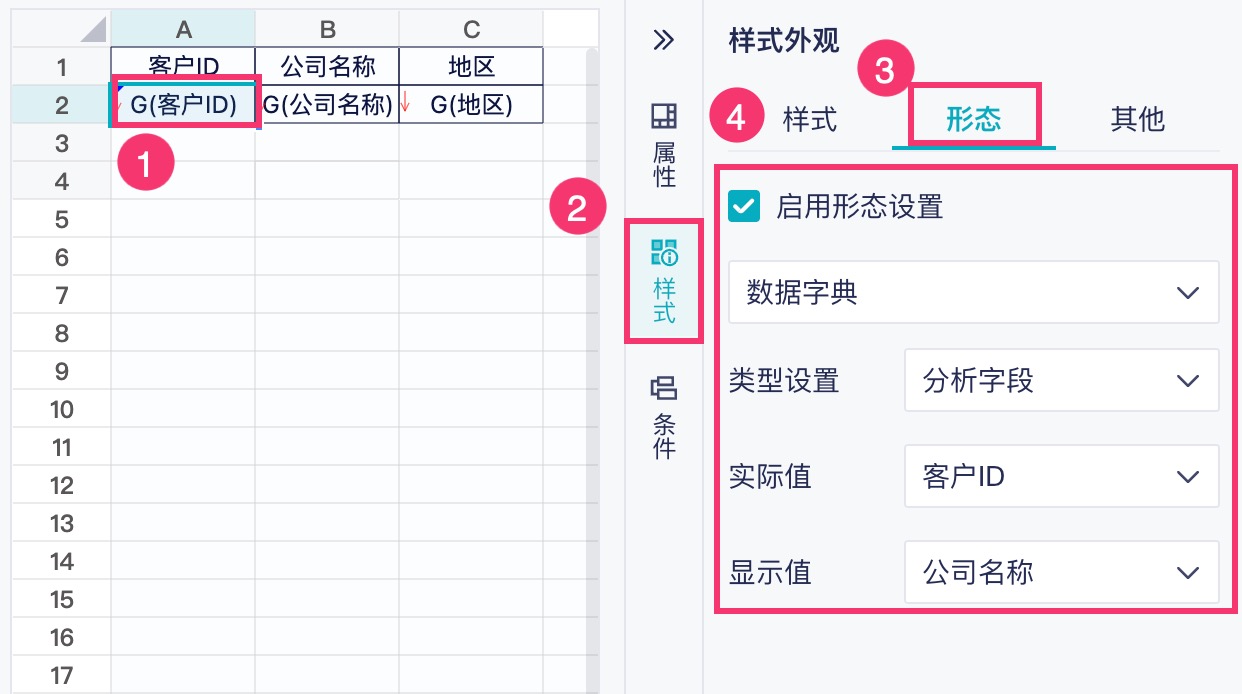Select the 形态 tab
The height and width of the screenshot is (694, 1242).
coord(973,119)
